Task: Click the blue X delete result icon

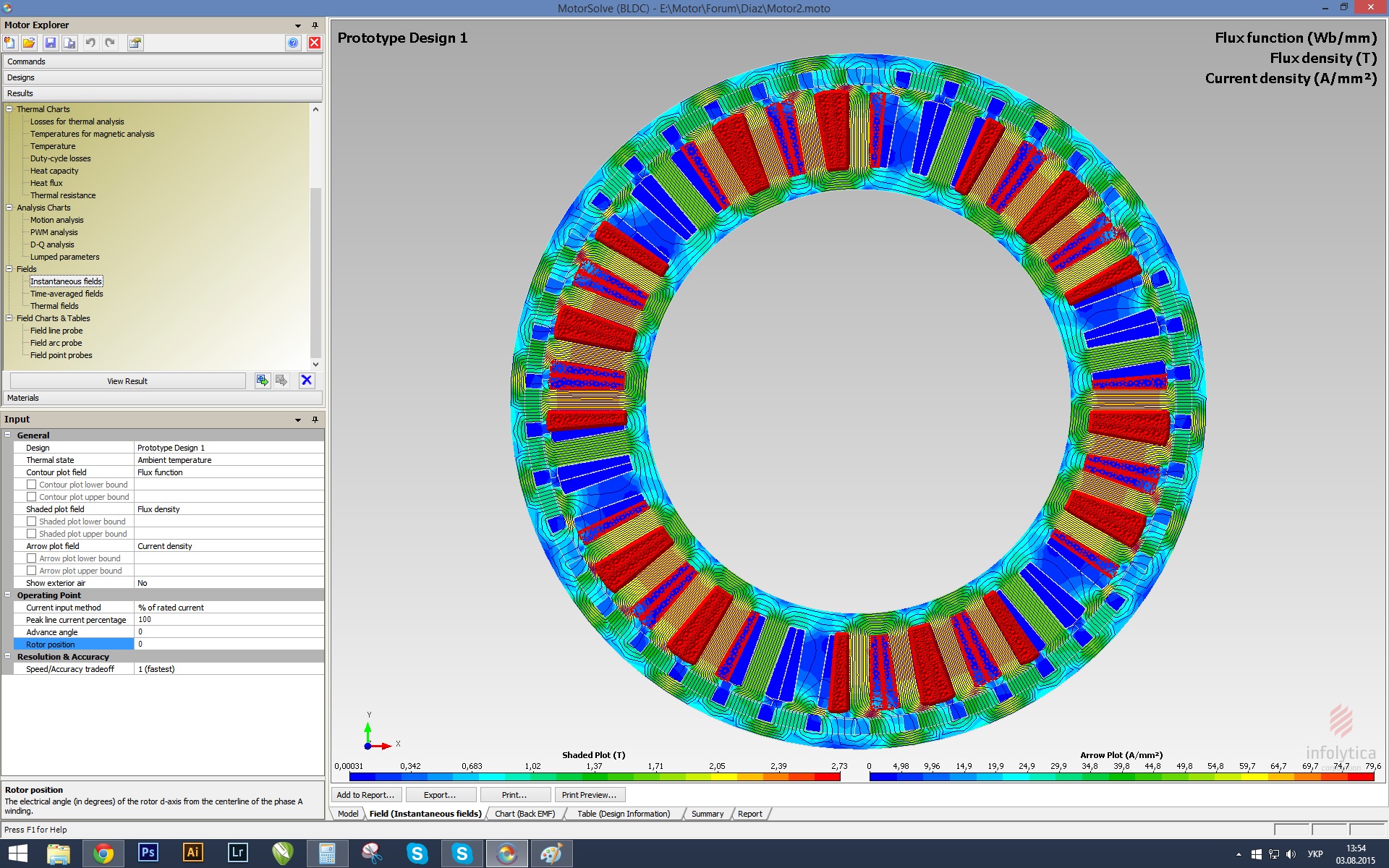Action: [307, 380]
